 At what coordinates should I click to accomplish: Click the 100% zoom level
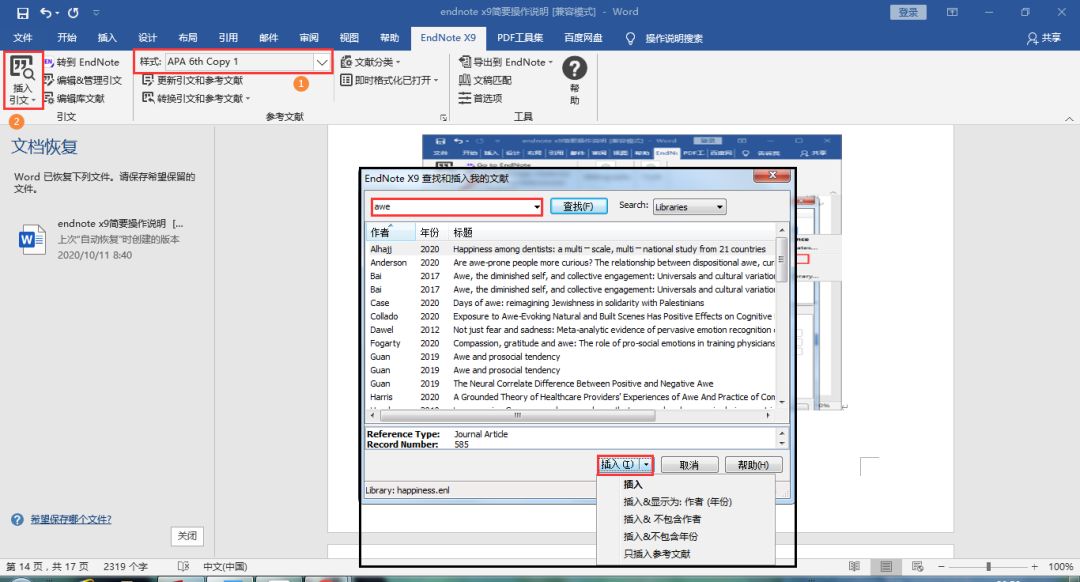tap(1061, 567)
